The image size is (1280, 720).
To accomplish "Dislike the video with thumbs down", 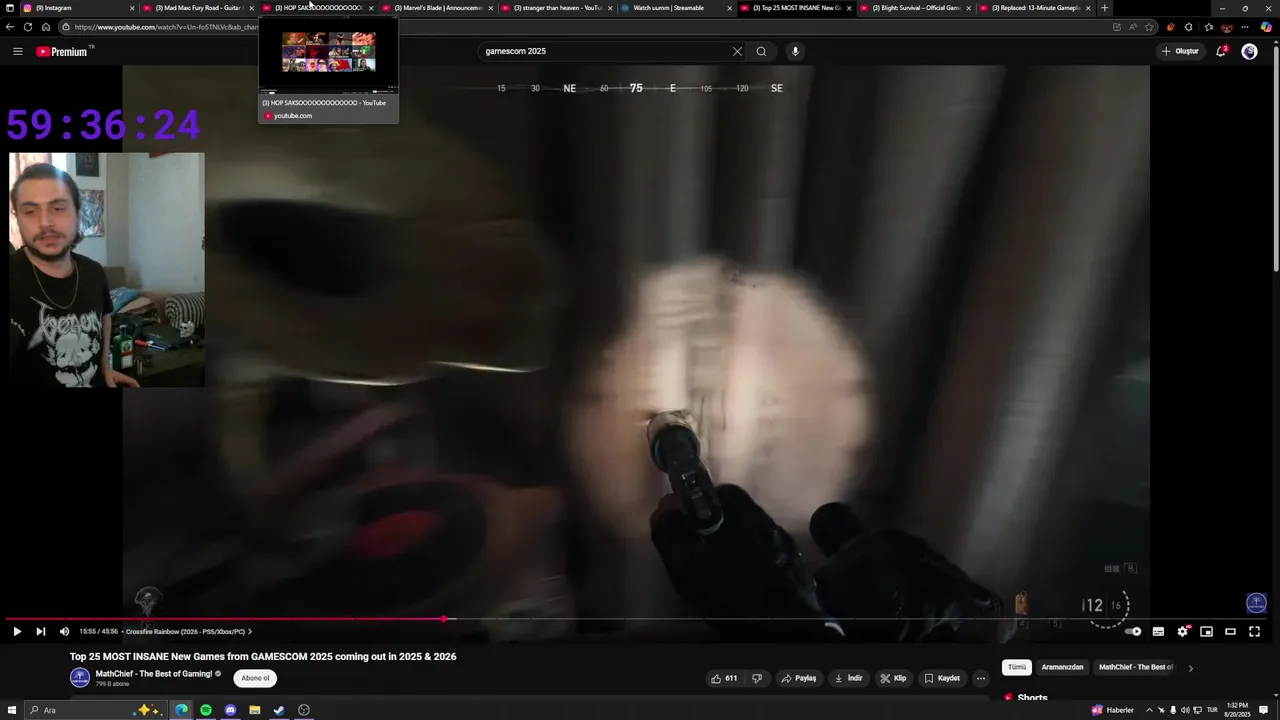I will tap(757, 678).
